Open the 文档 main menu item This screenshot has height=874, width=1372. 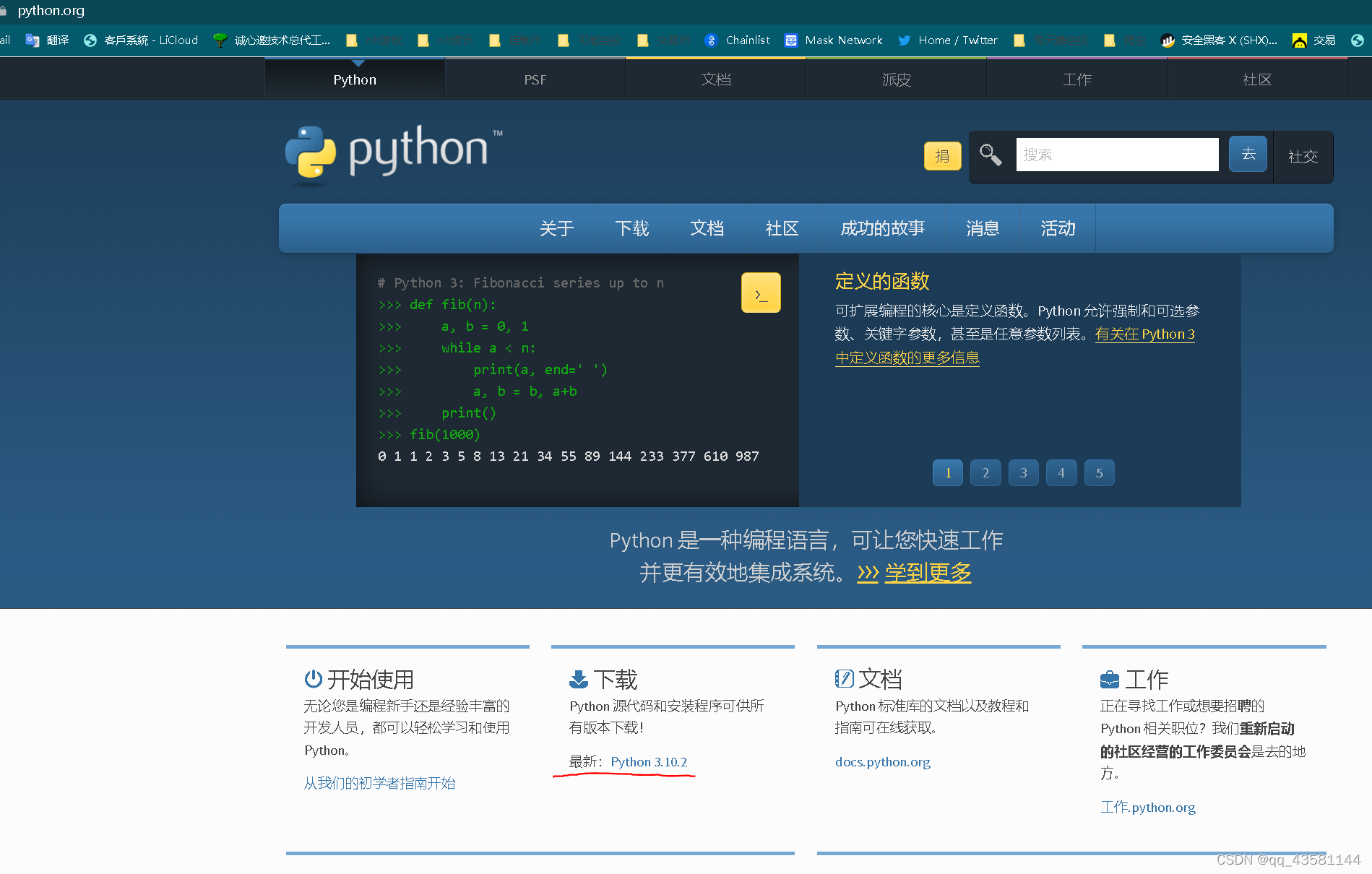(x=707, y=228)
